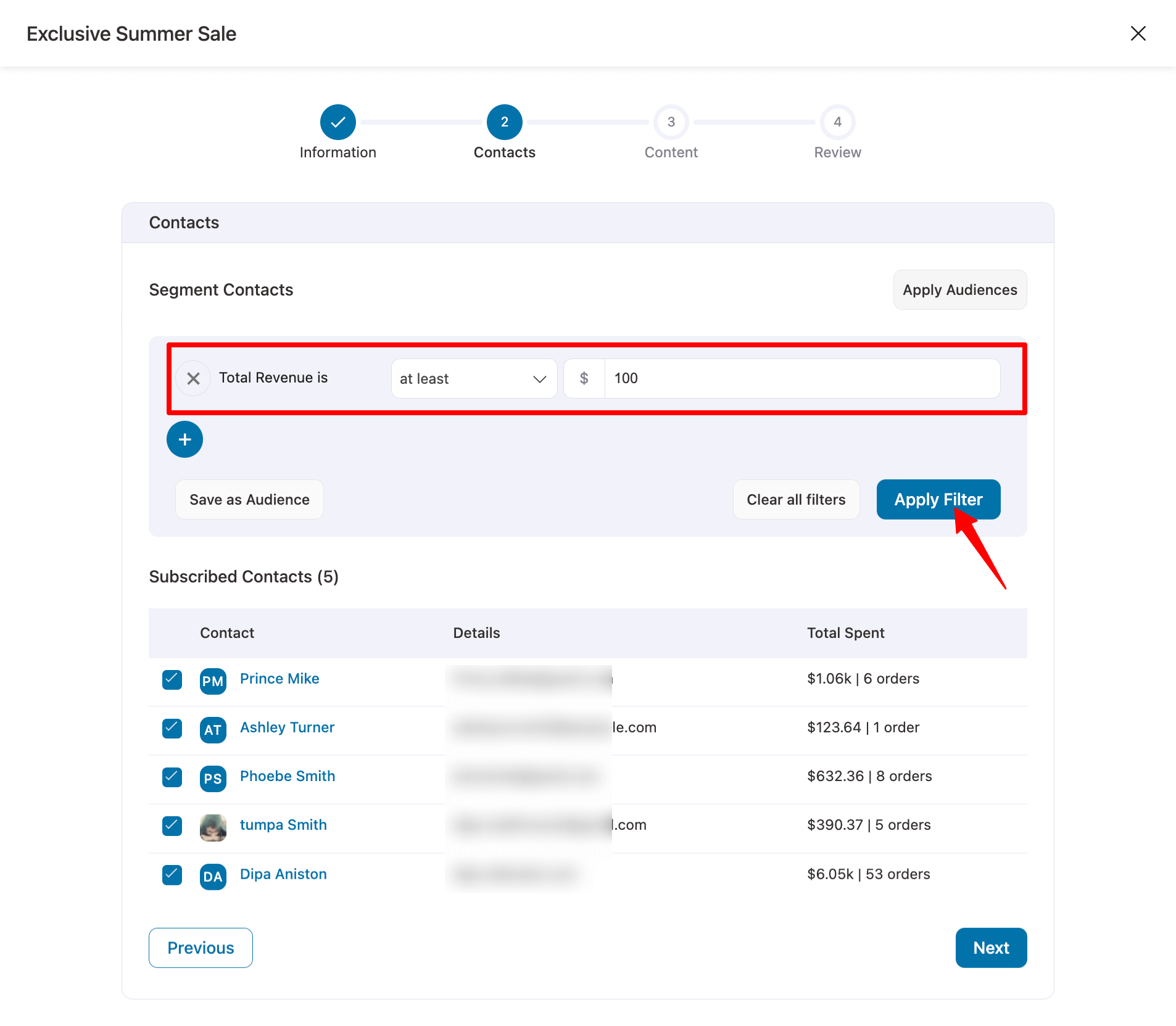The width and height of the screenshot is (1176, 1026).
Task: Clear all filters
Action: (796, 499)
